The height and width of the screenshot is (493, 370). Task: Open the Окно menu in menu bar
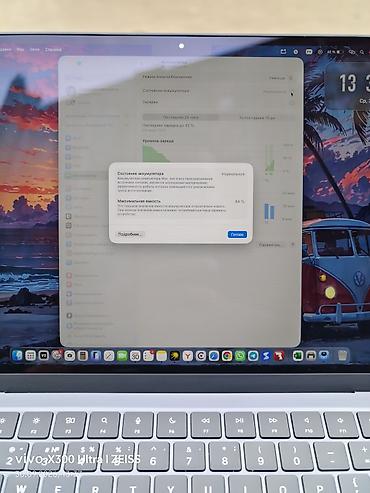35,50
